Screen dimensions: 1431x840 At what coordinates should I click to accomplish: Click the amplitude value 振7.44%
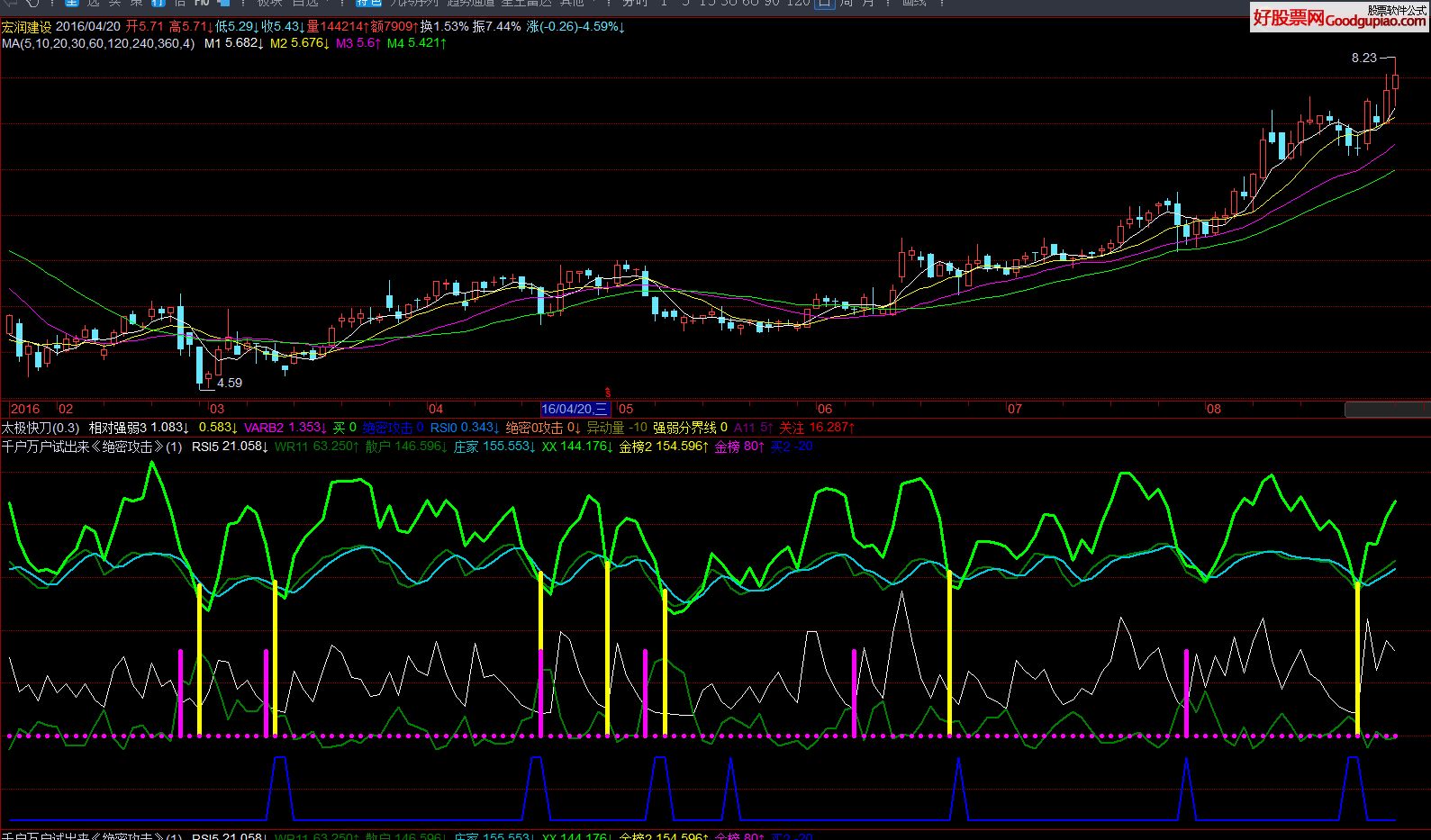pyautogui.click(x=497, y=27)
